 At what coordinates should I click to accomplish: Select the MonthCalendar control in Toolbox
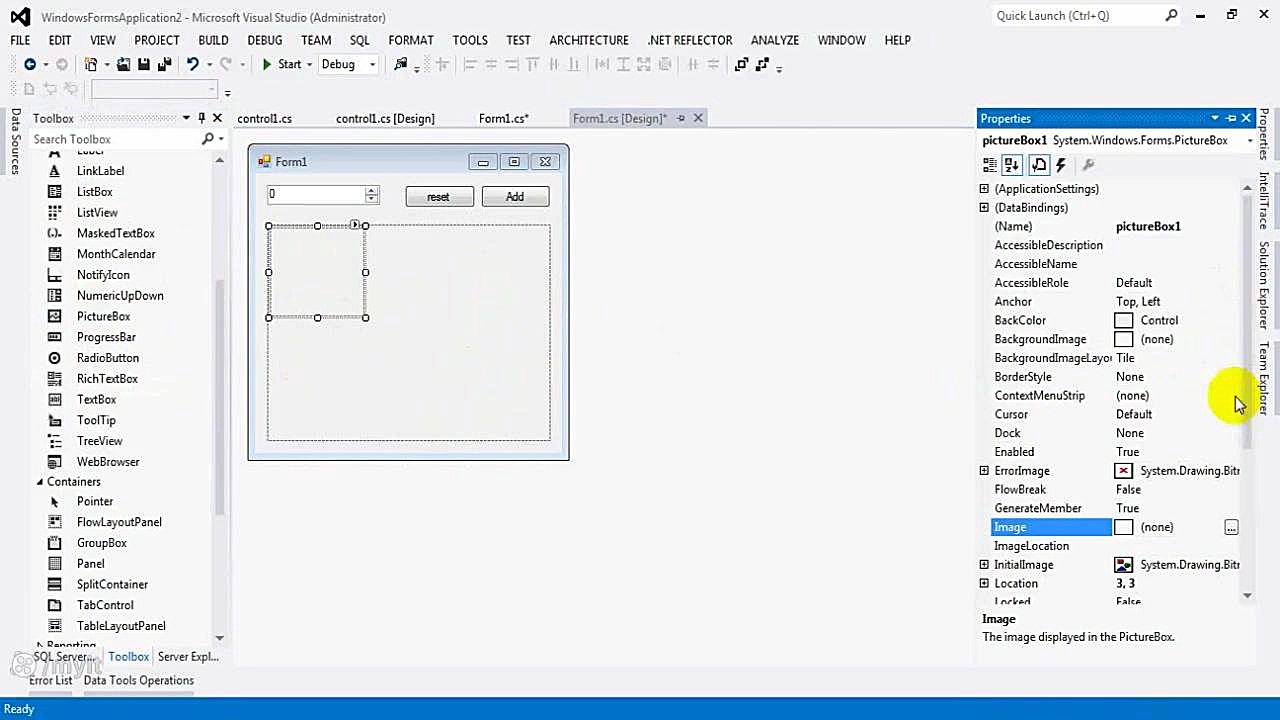click(x=116, y=254)
